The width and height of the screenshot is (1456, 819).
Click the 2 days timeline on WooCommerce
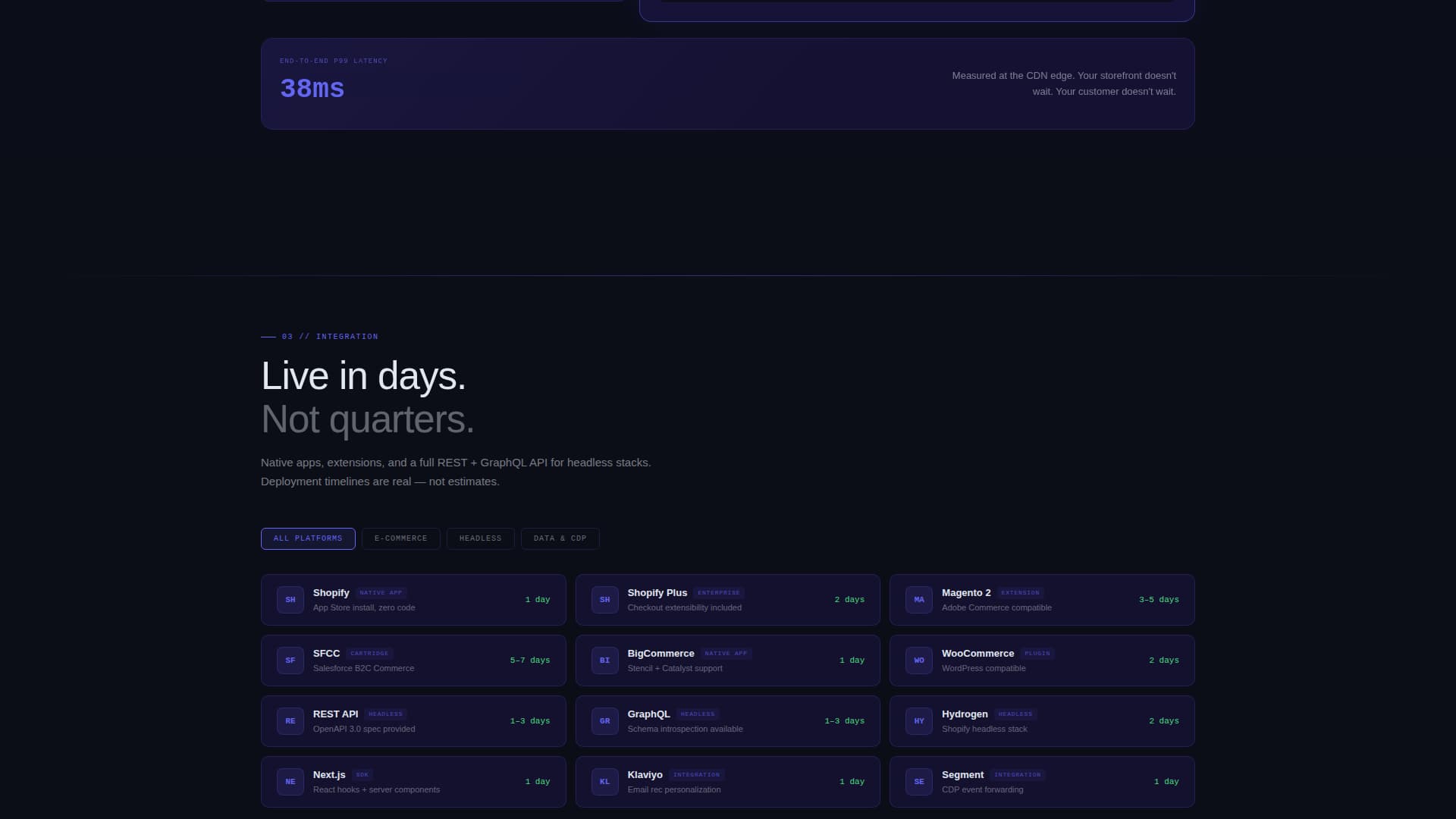pyautogui.click(x=1164, y=661)
